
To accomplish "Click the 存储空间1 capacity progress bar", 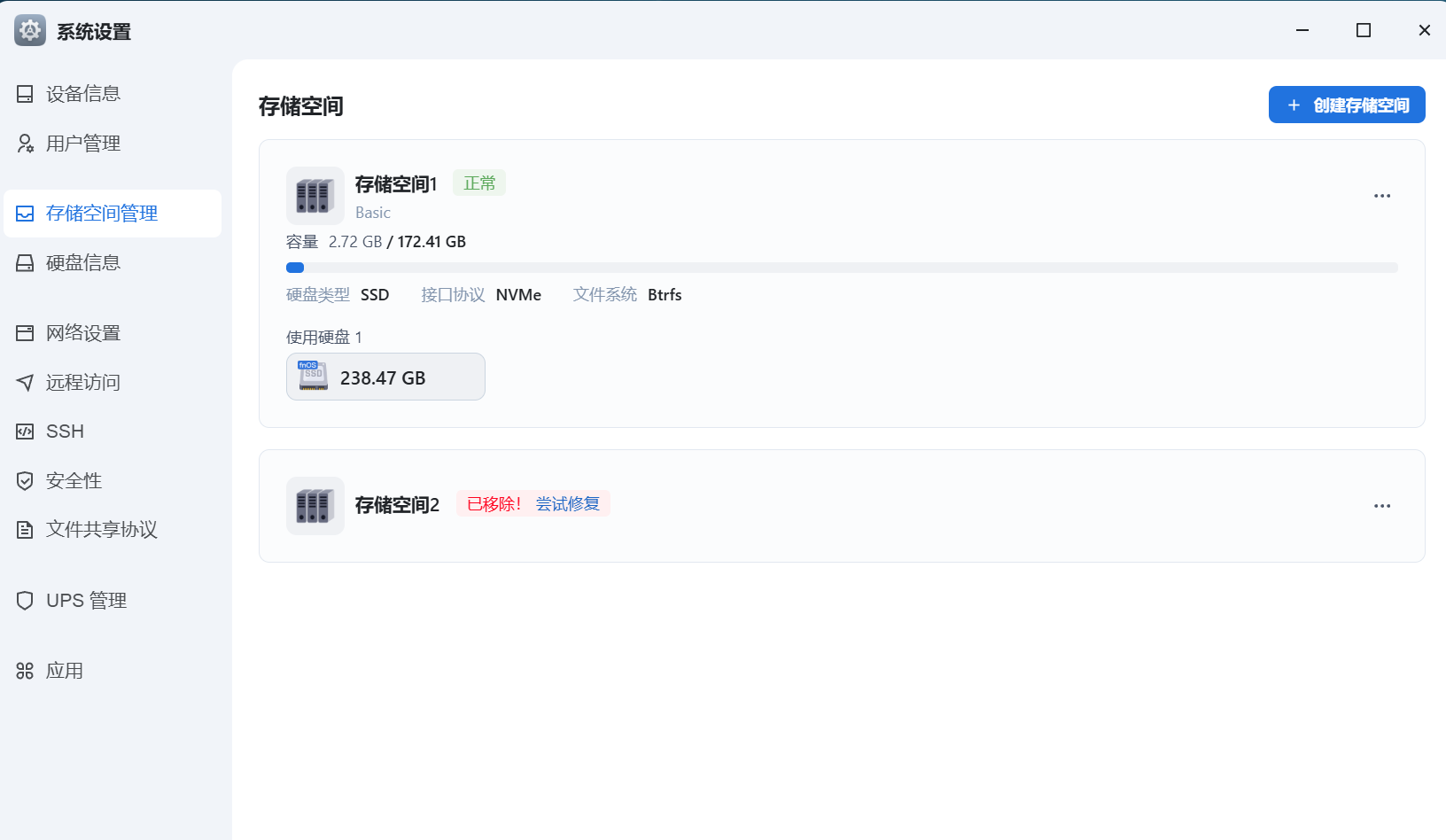I will point(842,268).
